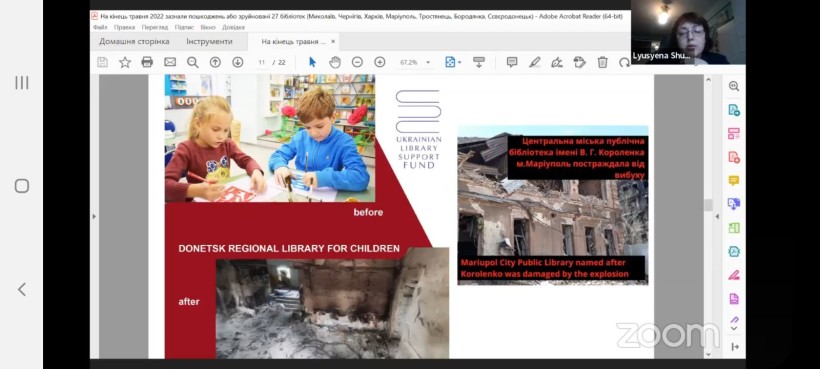Send file by email using envelope icon
The width and height of the screenshot is (820, 369).
click(x=170, y=62)
